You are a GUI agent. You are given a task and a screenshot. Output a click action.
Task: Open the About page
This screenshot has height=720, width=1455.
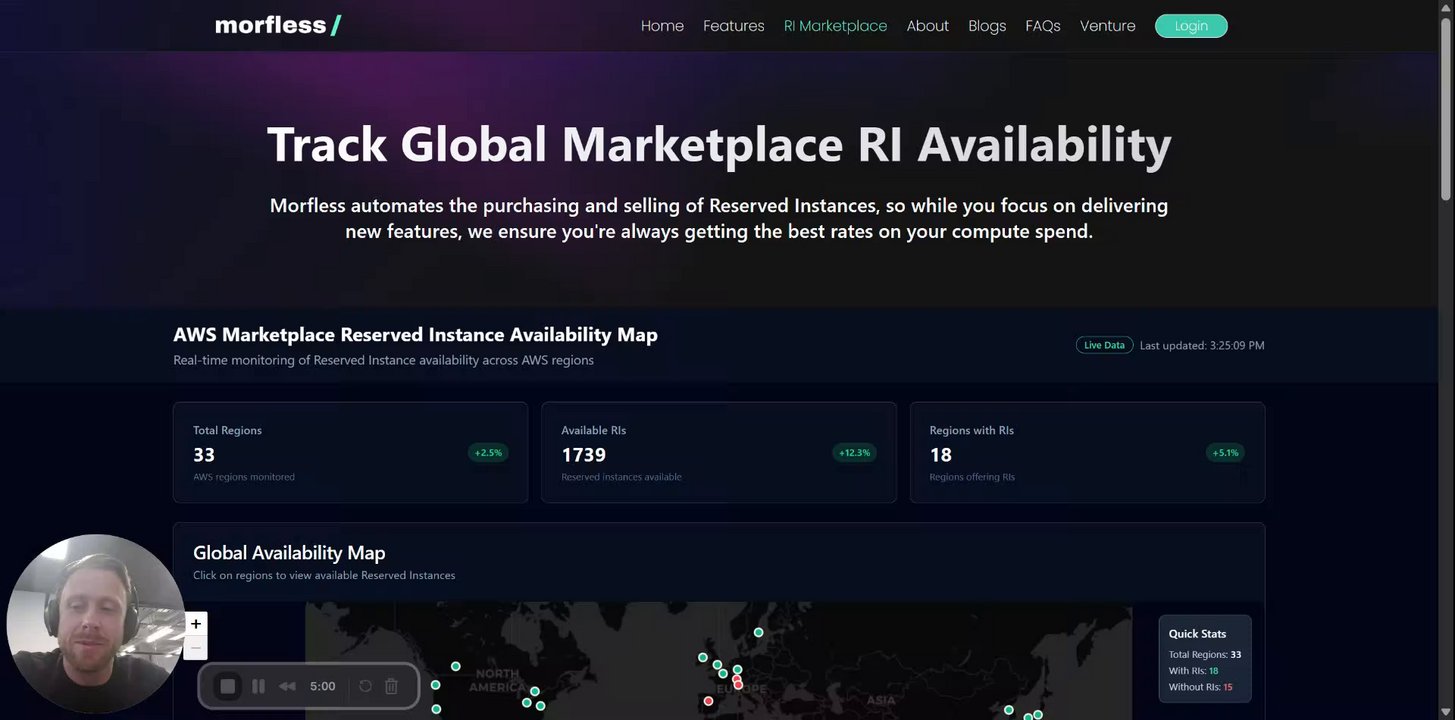[x=928, y=26]
